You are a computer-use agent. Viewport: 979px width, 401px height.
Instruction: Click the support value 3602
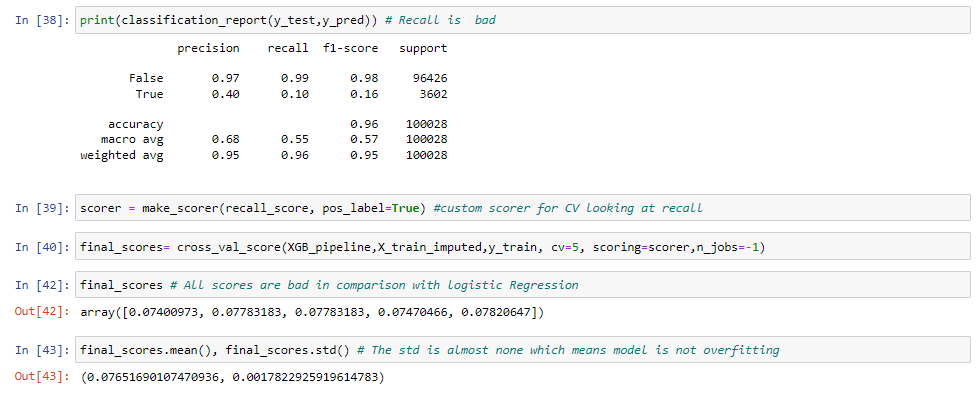(x=434, y=94)
